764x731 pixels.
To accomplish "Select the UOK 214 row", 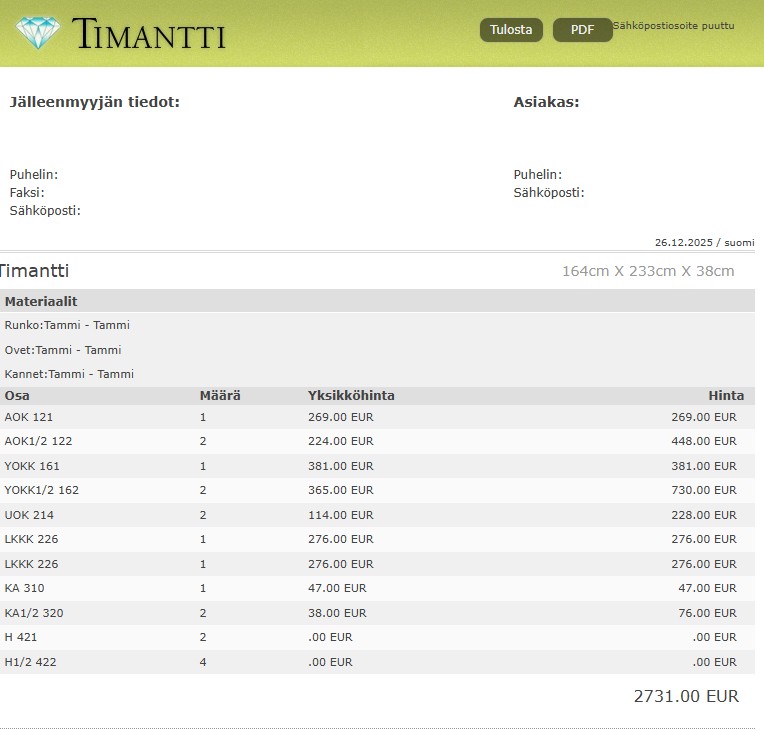I will pos(29,515).
